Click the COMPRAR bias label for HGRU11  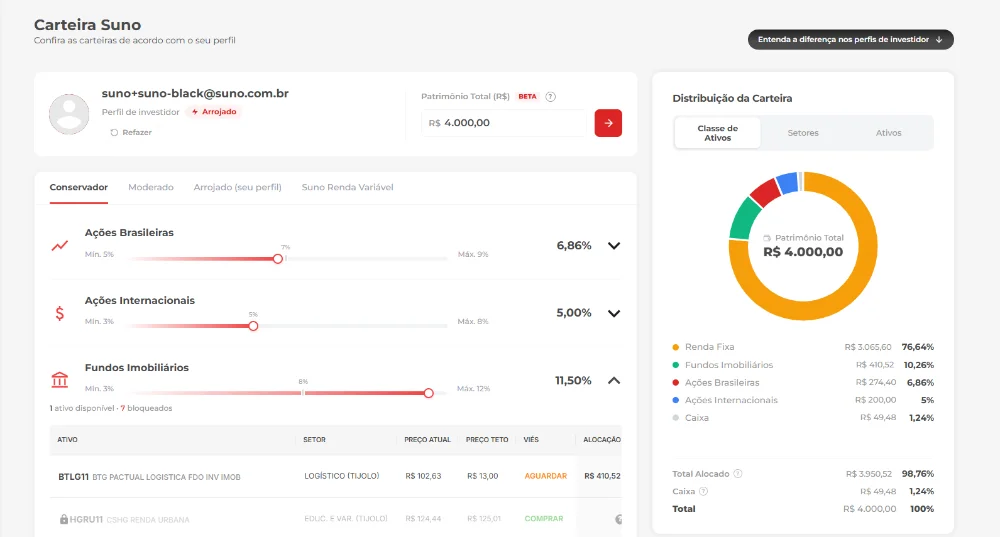click(543, 519)
